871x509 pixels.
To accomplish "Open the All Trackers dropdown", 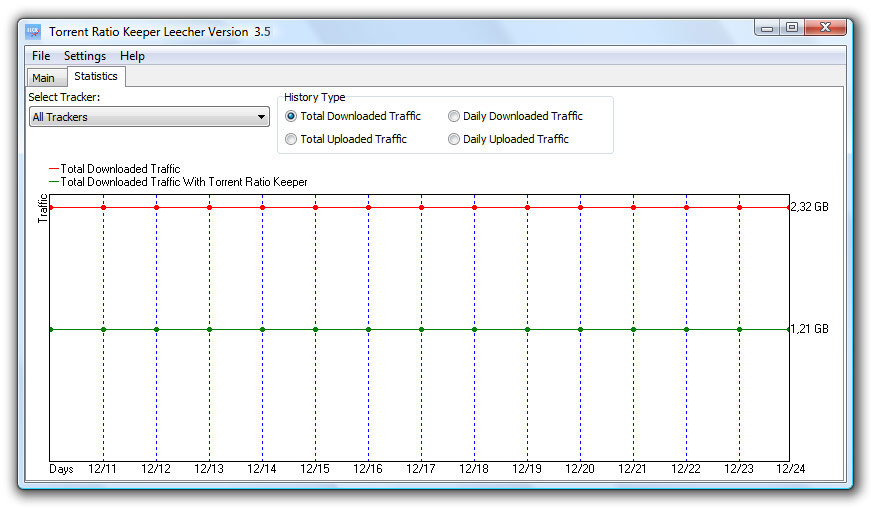I will click(x=149, y=117).
